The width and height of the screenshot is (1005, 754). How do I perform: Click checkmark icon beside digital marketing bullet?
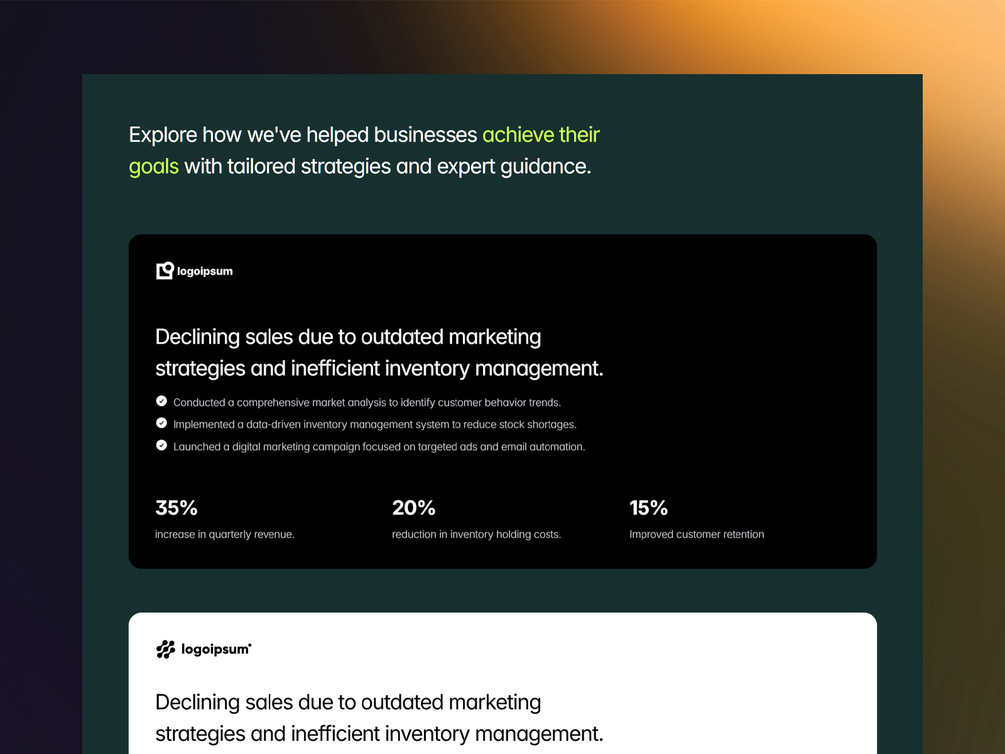coord(162,446)
